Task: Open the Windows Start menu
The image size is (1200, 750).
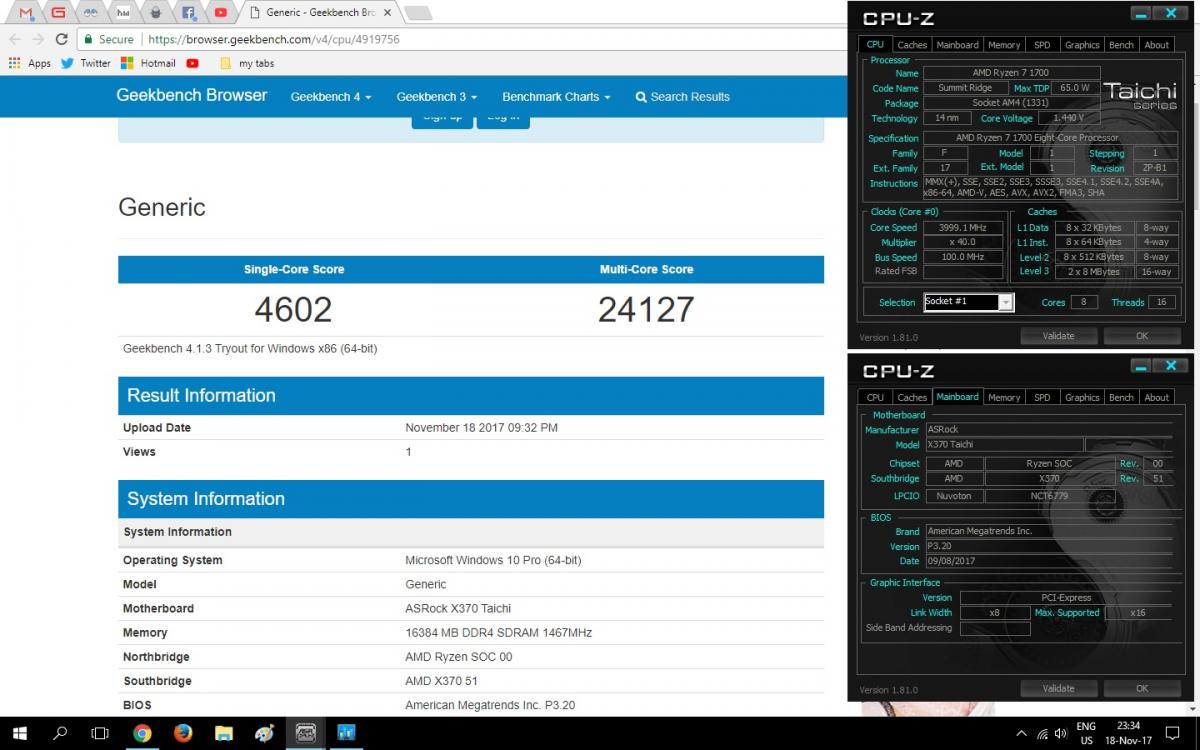Action: point(20,733)
